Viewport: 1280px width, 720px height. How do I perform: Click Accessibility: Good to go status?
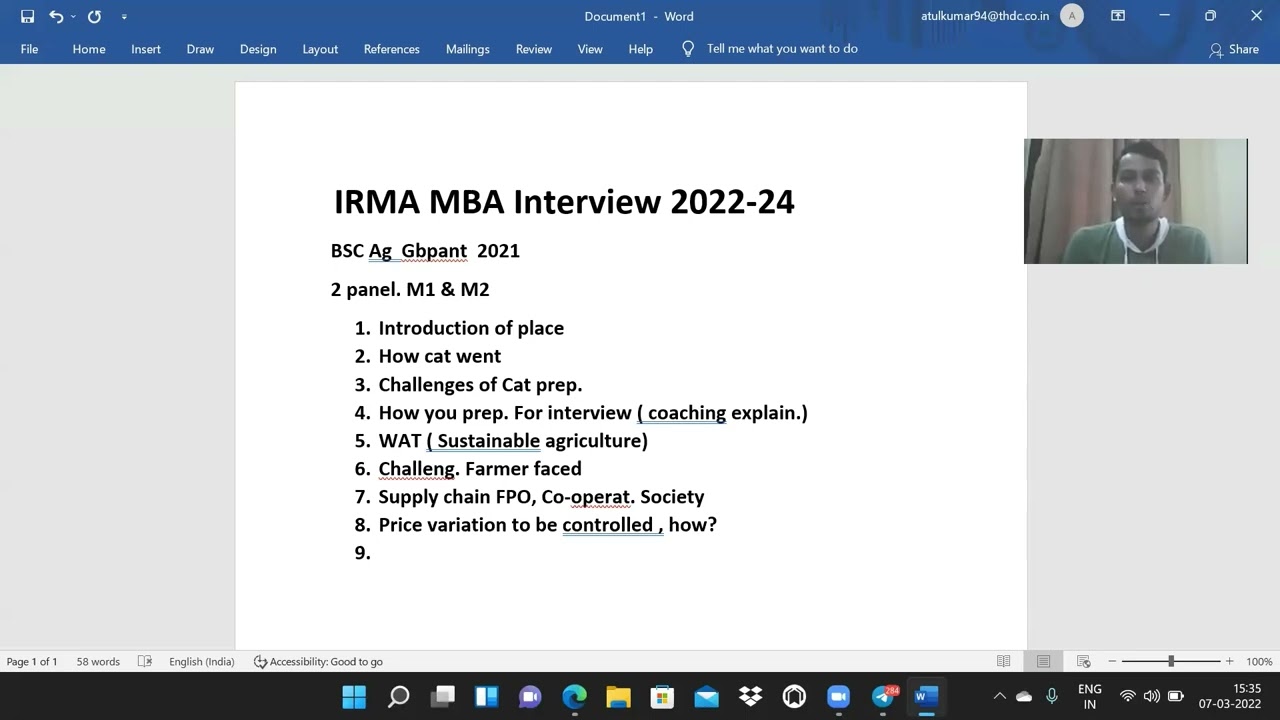[318, 661]
